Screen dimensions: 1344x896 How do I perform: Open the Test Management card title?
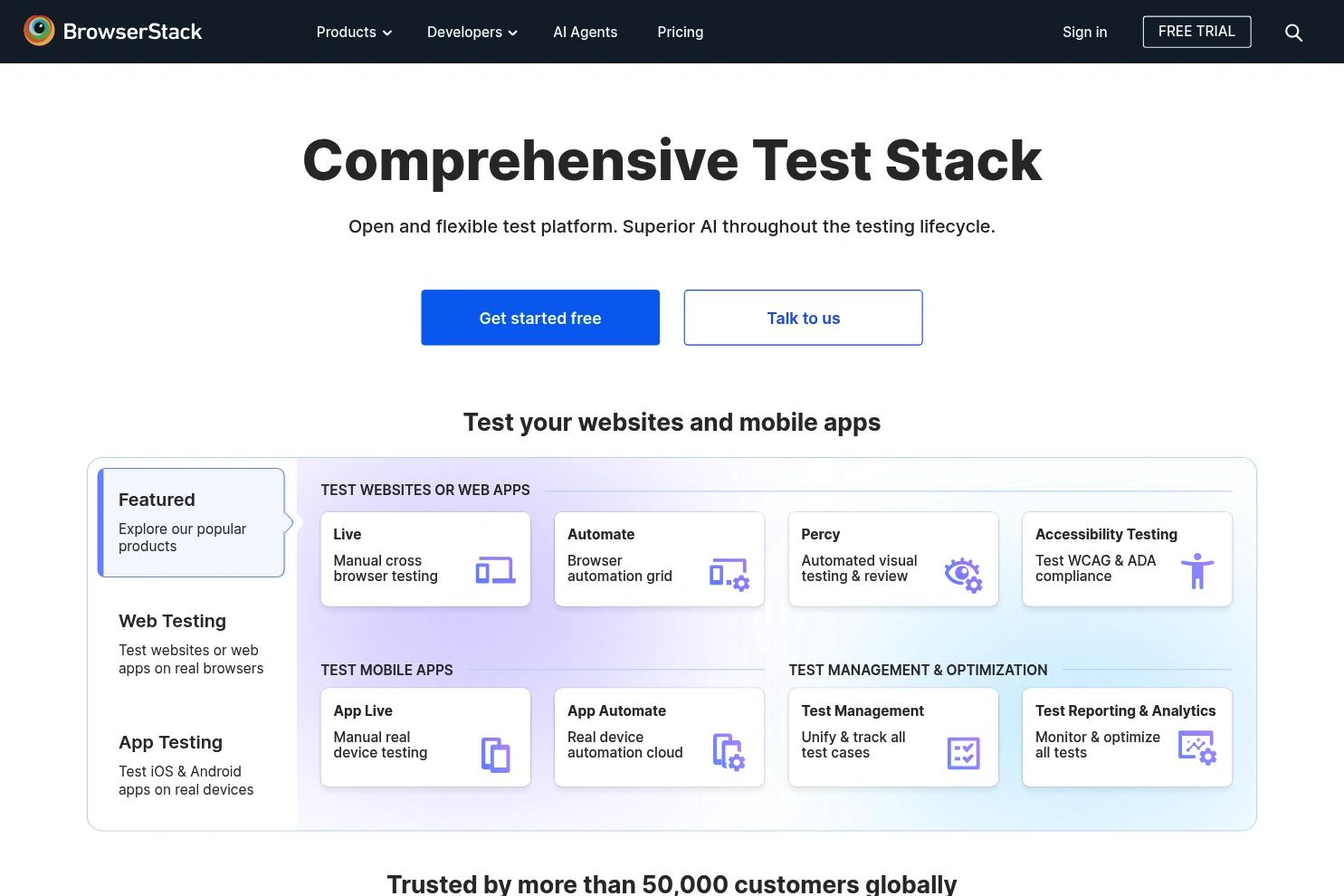pyautogui.click(x=863, y=710)
